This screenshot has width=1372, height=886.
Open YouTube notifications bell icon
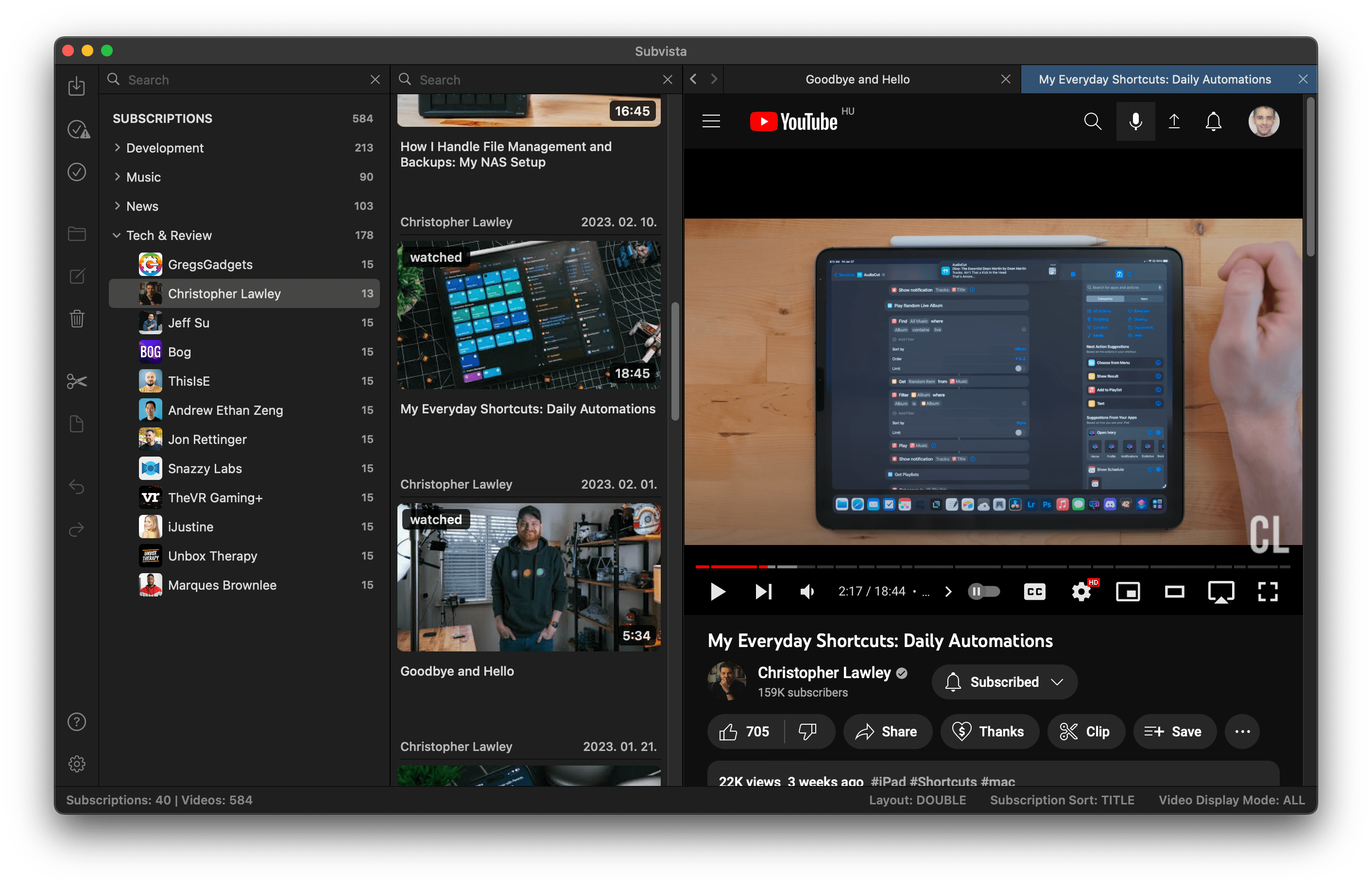pos(1213,121)
